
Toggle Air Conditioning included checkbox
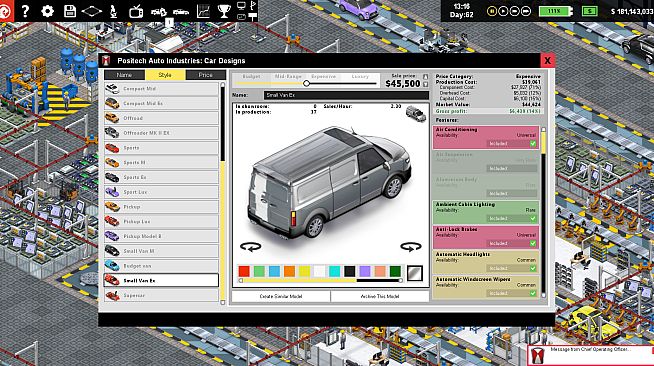pyautogui.click(x=533, y=144)
